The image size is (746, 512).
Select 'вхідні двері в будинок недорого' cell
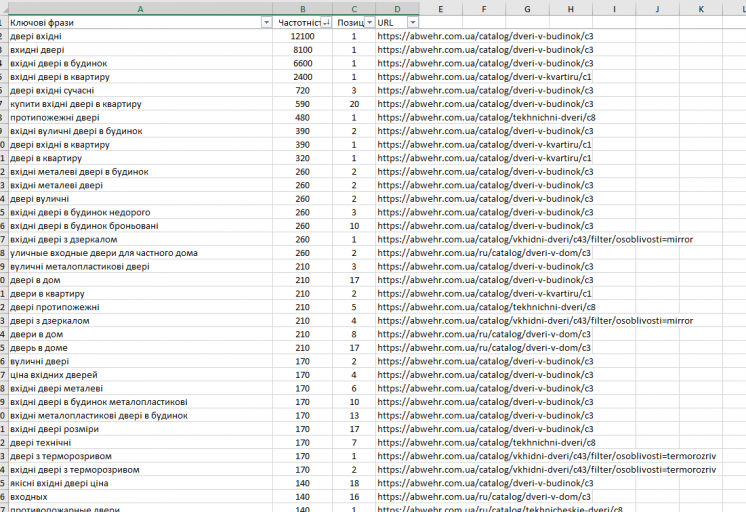point(140,213)
